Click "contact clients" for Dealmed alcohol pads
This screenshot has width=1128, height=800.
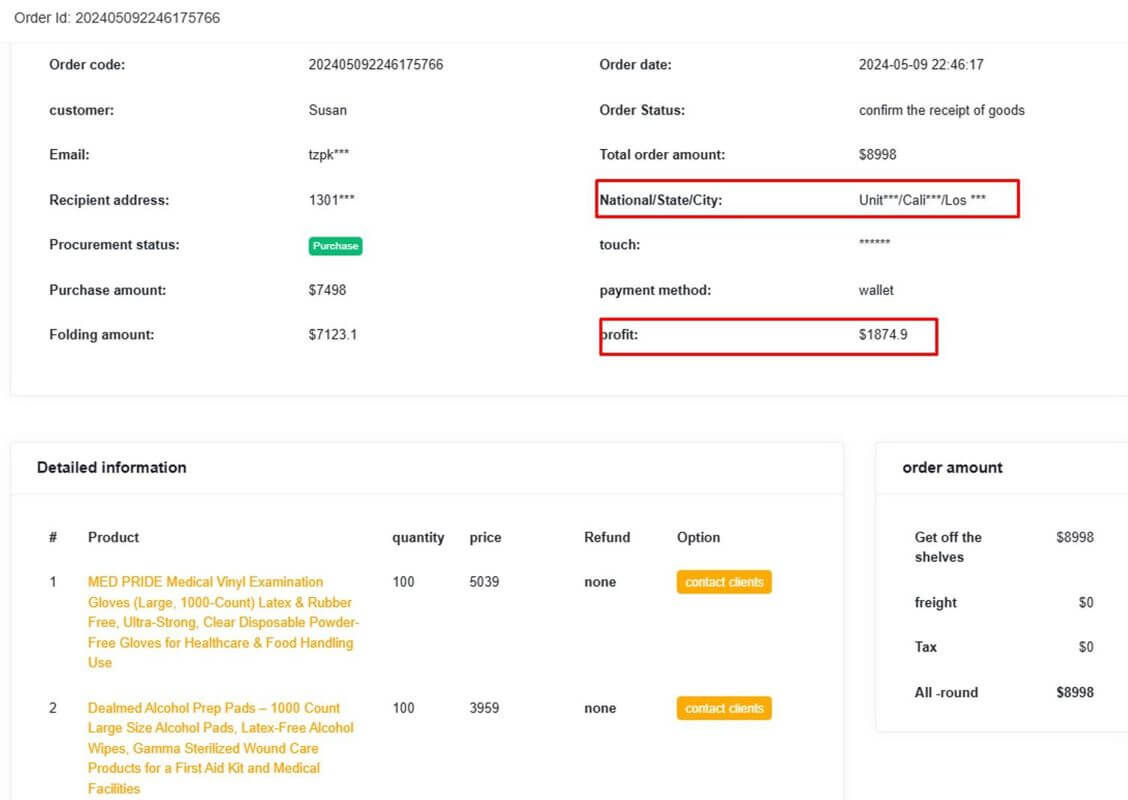724,708
